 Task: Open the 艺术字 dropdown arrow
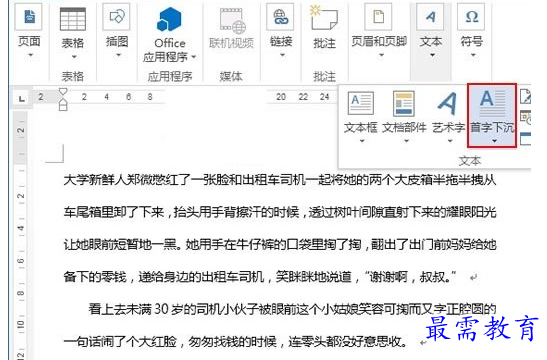click(450, 141)
